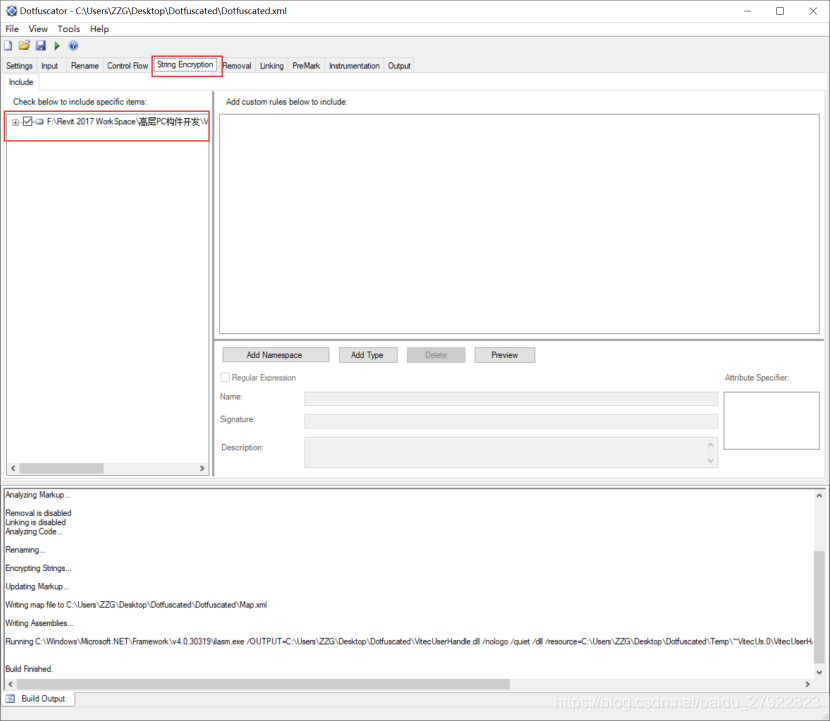Click the 'Renaming...' output line
The height and width of the screenshot is (721, 830).
[25, 550]
